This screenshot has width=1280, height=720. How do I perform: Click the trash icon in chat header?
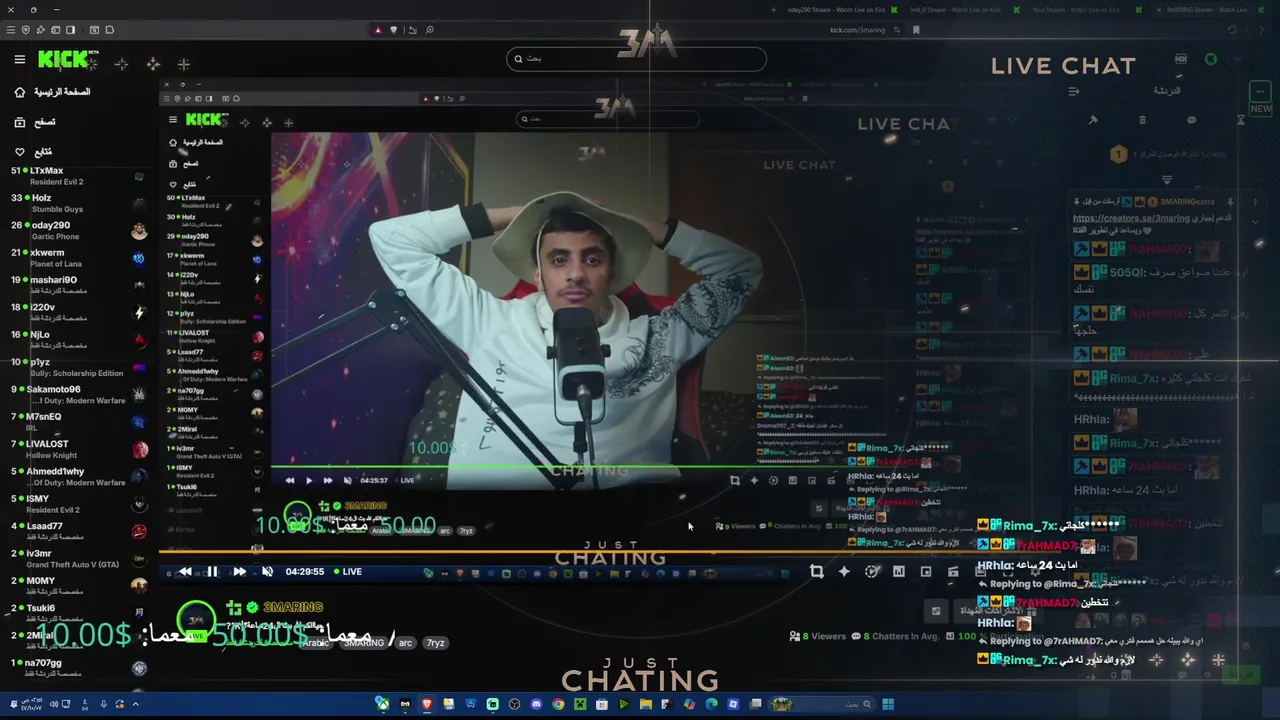coord(1142,120)
